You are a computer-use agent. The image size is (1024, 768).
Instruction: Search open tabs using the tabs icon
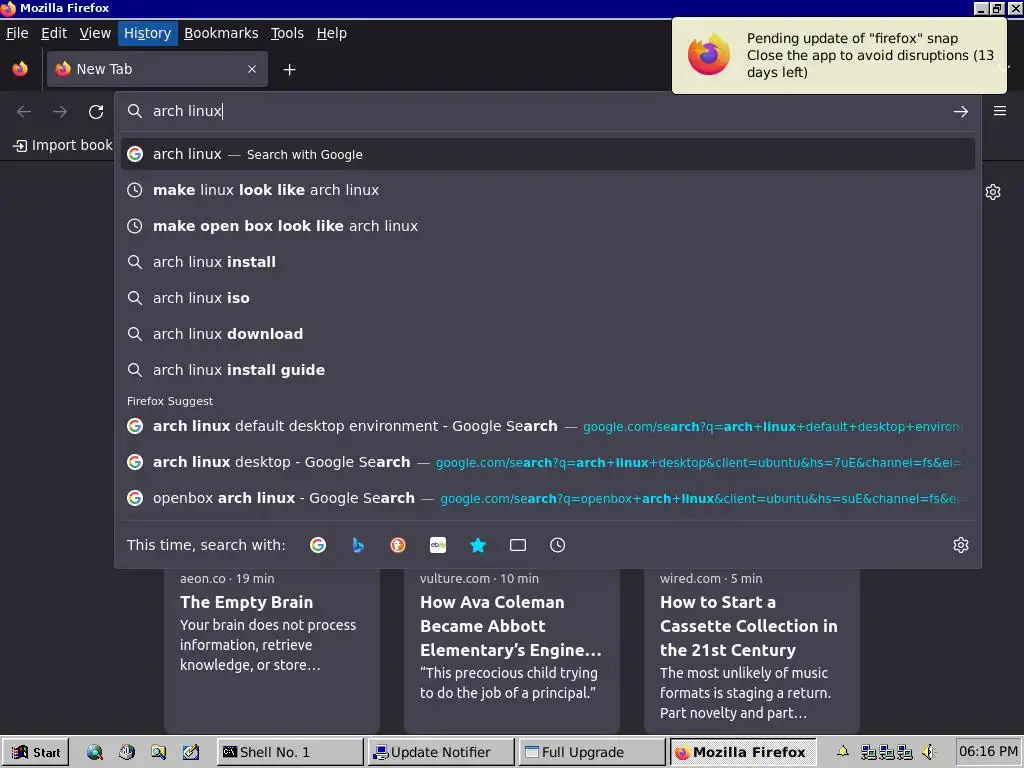pyautogui.click(x=518, y=545)
